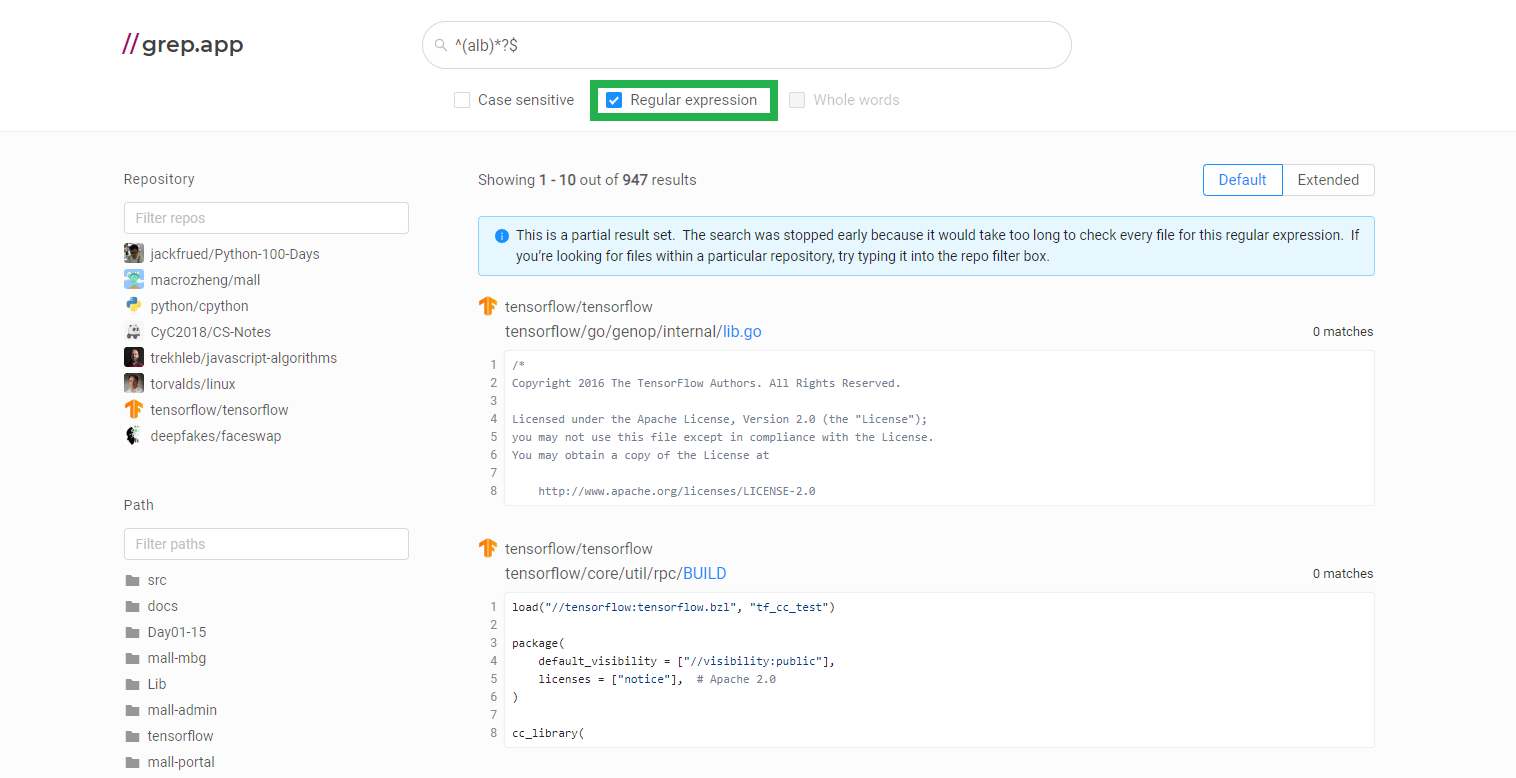Open the BUILD file link
The image size is (1516, 778).
pos(704,573)
